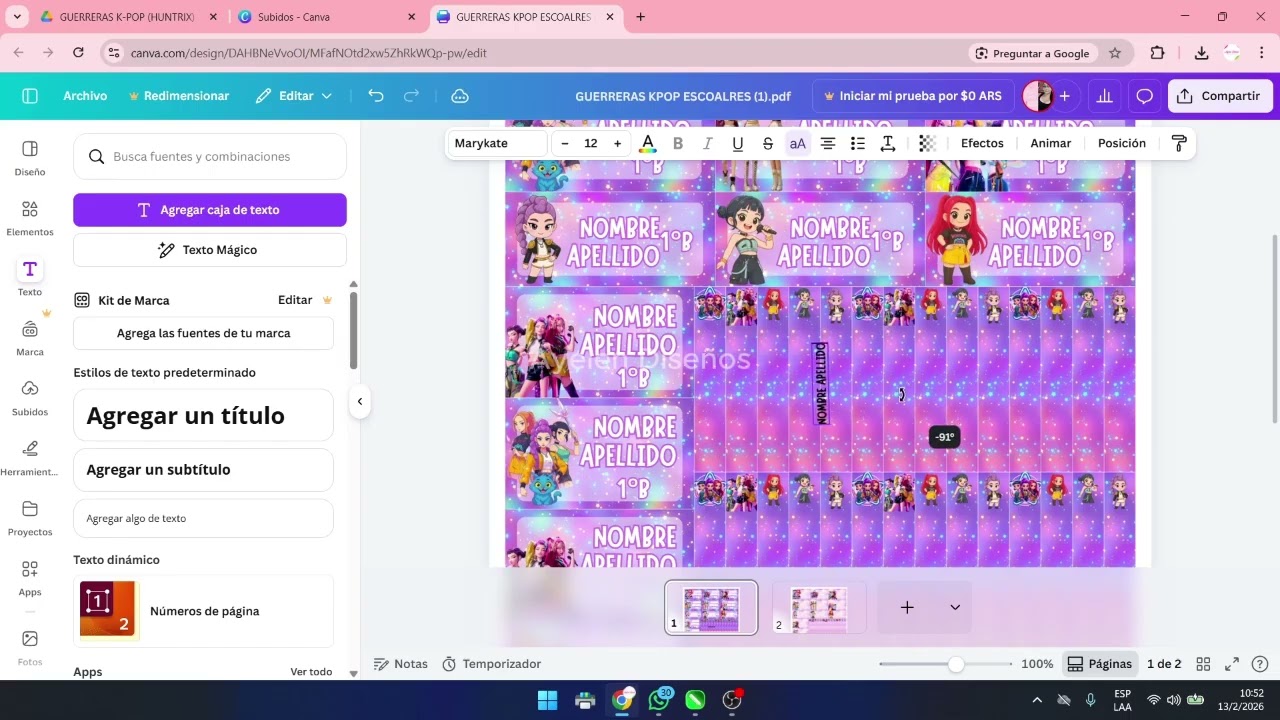1280x720 pixels.
Task: Open the Fotos sidebar panel
Action: 30,647
